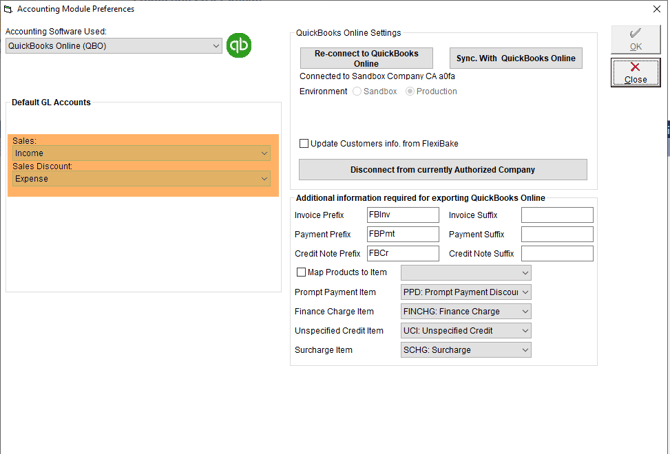Tick the Map Products to Item checkbox
The width and height of the screenshot is (670, 454).
click(301, 272)
